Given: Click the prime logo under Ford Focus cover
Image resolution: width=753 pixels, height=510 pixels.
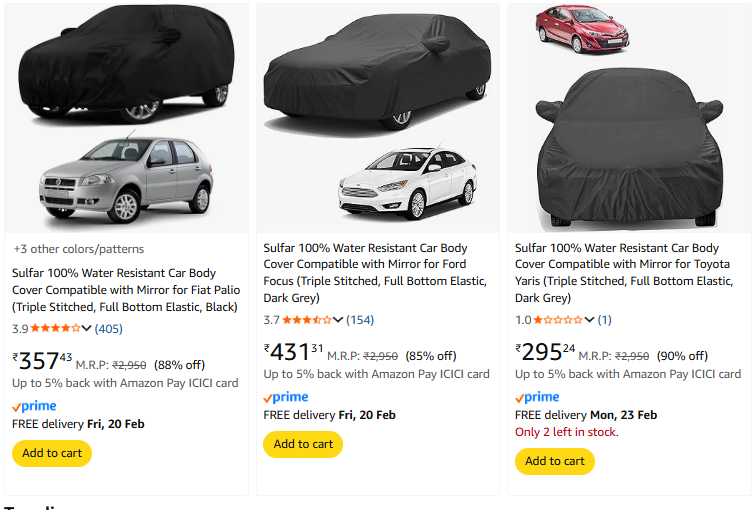Looking at the screenshot, I should point(286,398).
